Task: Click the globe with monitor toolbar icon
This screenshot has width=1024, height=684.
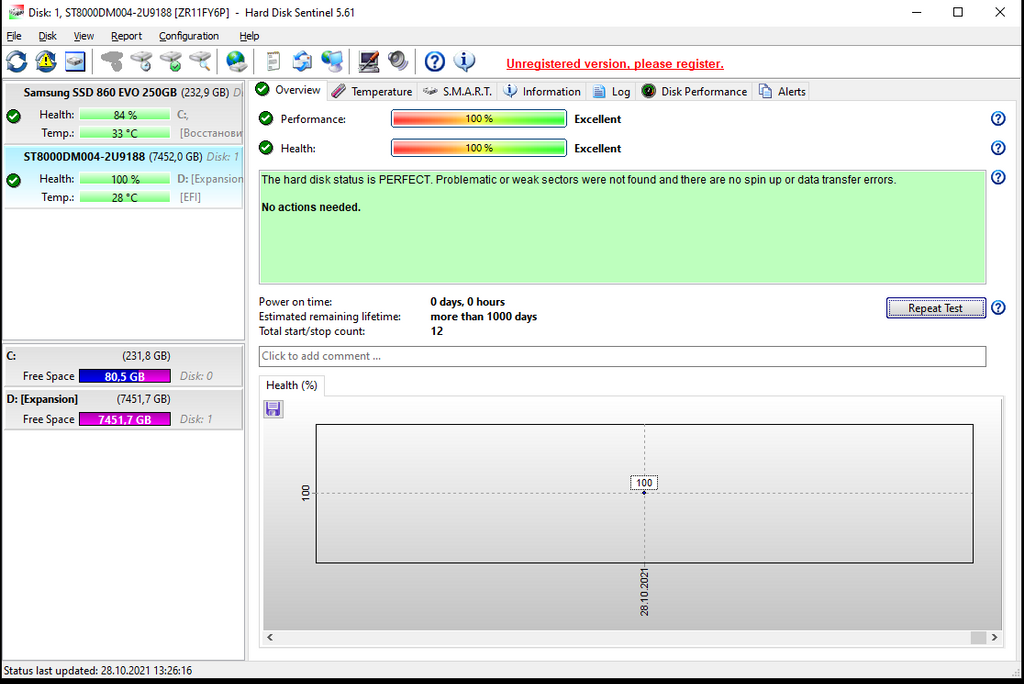Action: click(332, 62)
